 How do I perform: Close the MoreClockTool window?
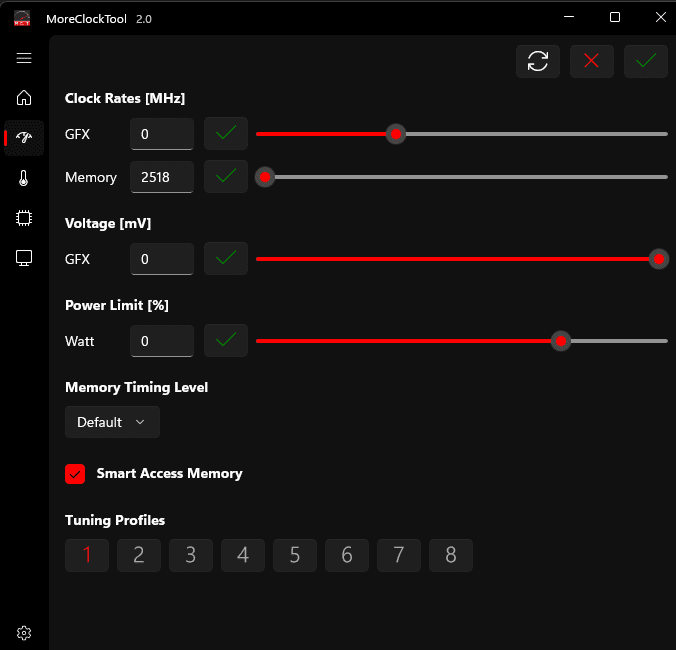[660, 17]
